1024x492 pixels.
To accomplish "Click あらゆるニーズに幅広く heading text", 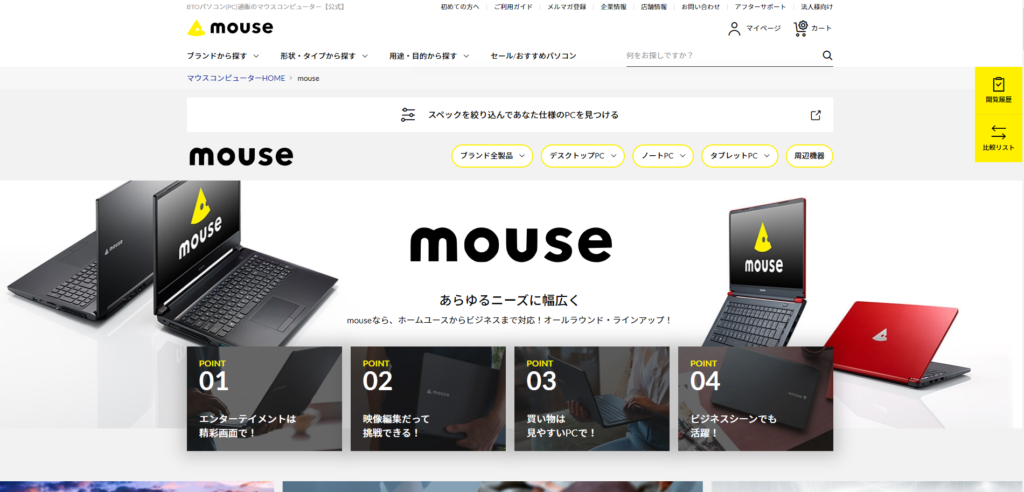I will (x=510, y=301).
